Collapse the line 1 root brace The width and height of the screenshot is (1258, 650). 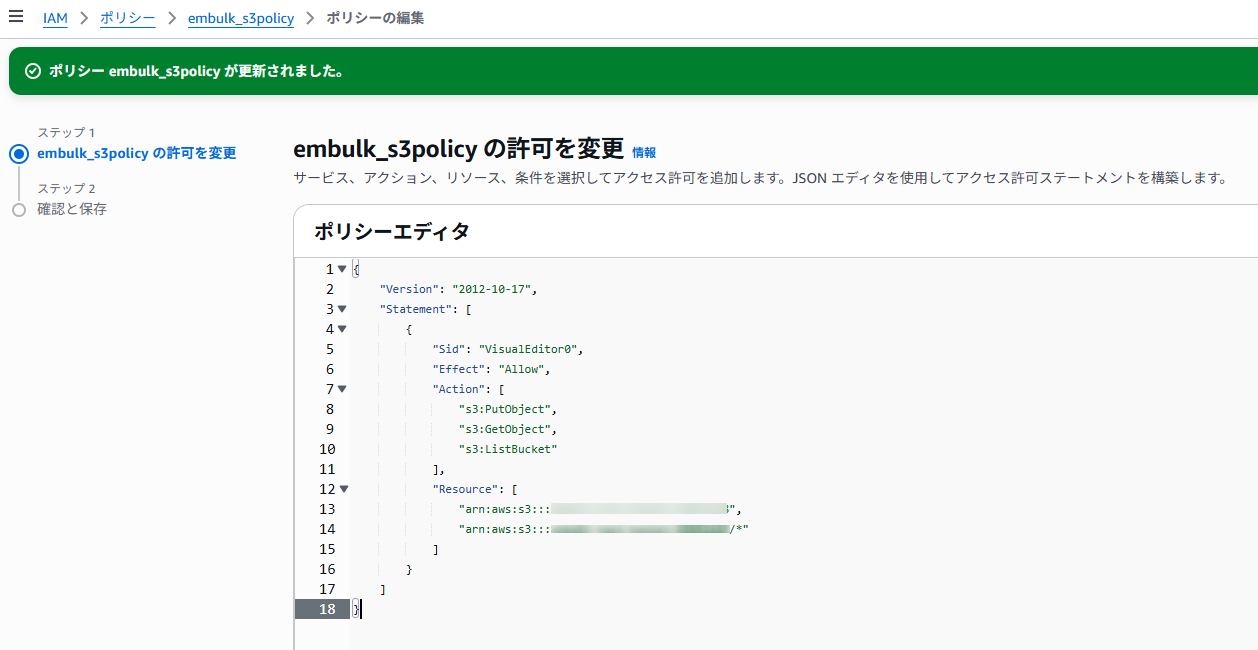coord(342,269)
